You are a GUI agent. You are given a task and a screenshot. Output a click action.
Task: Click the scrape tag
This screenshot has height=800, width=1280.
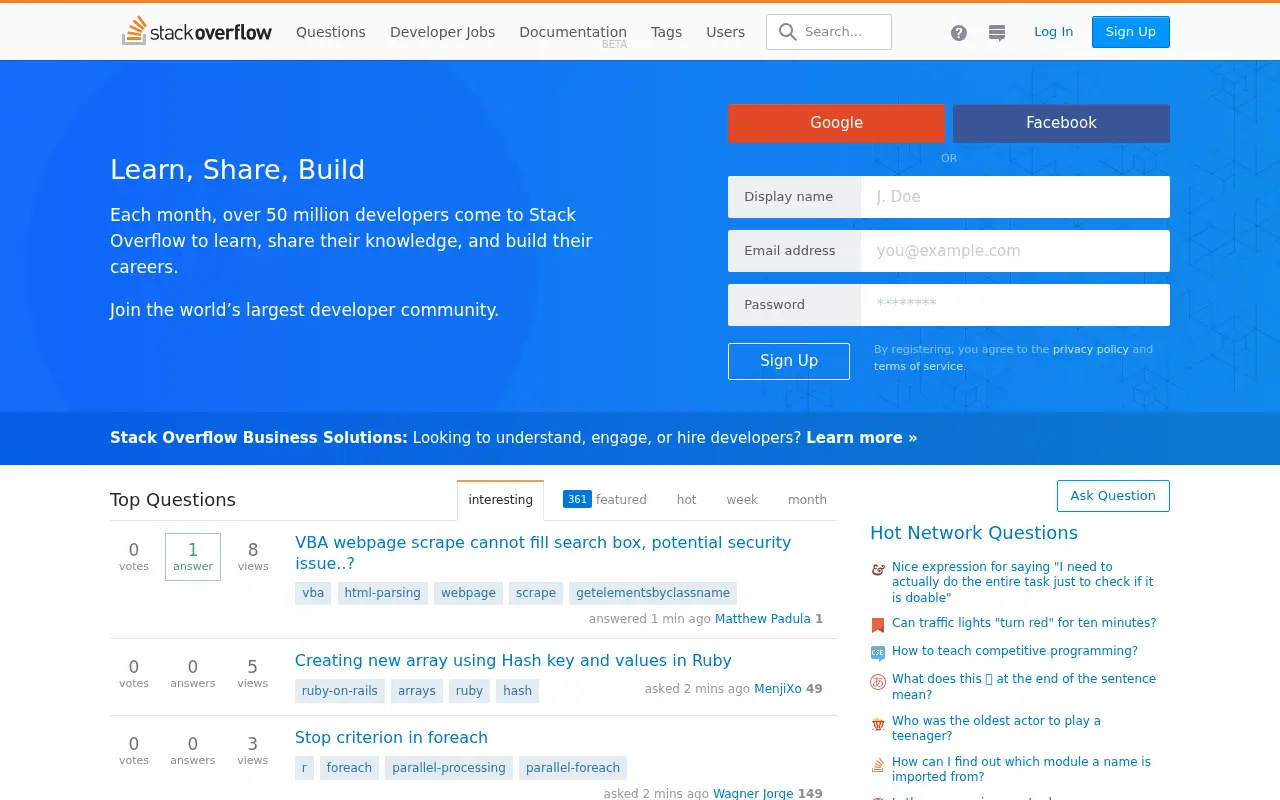(536, 593)
